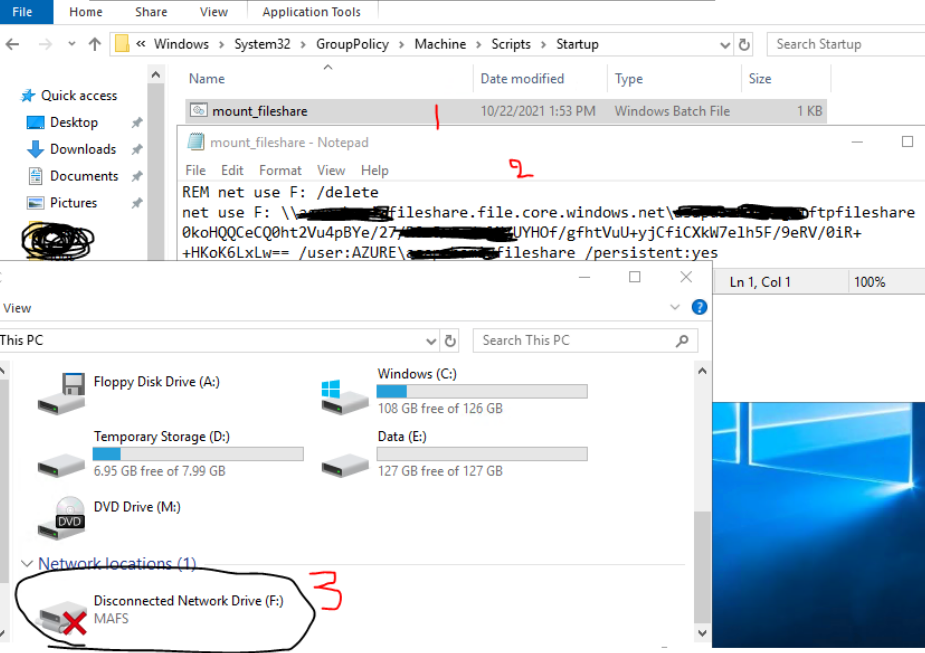The width and height of the screenshot is (925, 653).
Task: Click the System32 breadcrumb segment
Action: point(263,44)
